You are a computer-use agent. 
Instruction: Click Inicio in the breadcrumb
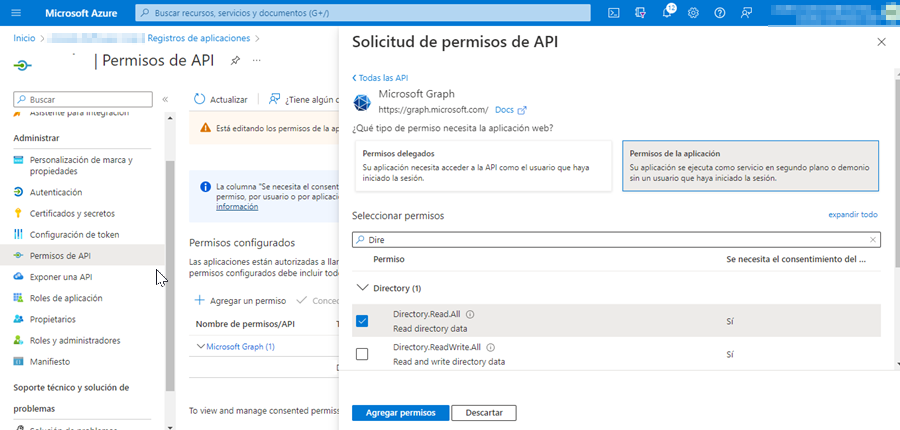24,38
